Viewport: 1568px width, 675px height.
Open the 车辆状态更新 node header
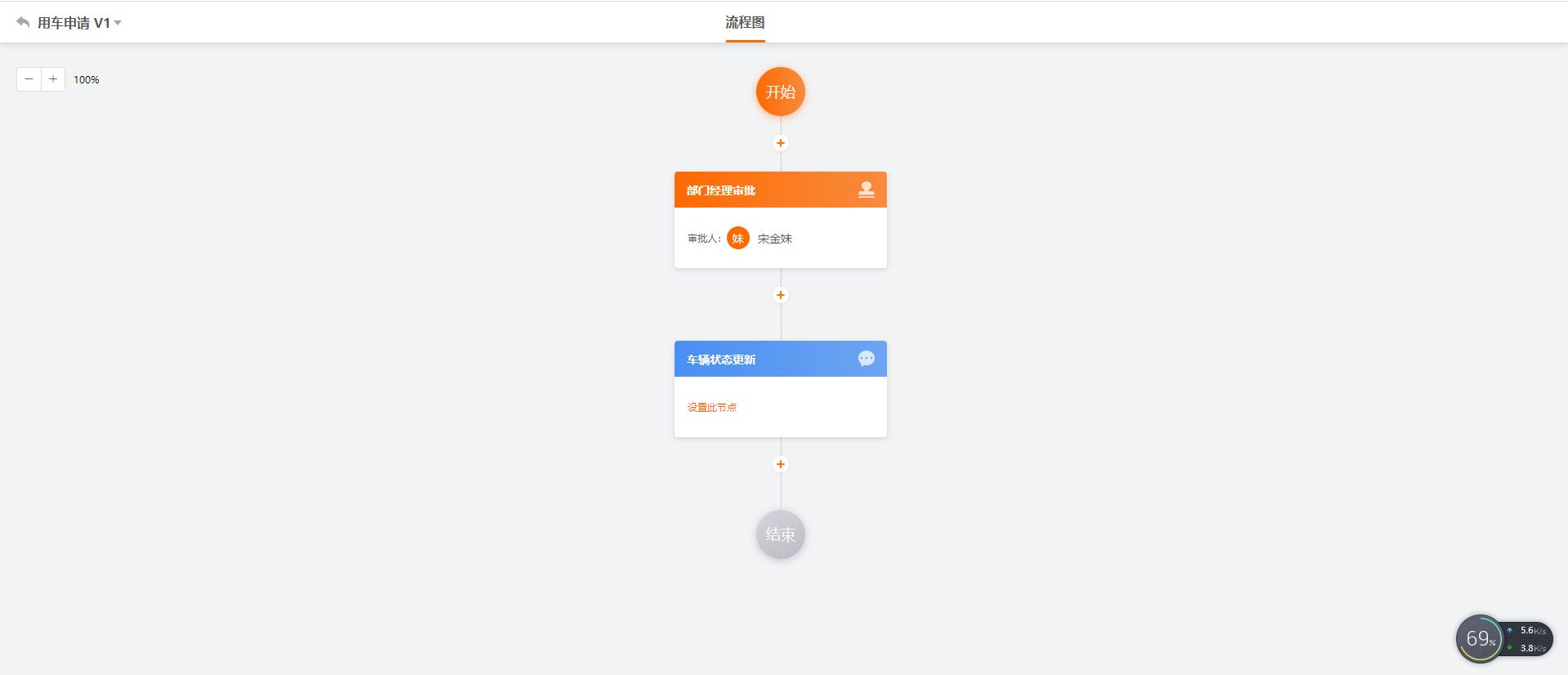point(781,359)
